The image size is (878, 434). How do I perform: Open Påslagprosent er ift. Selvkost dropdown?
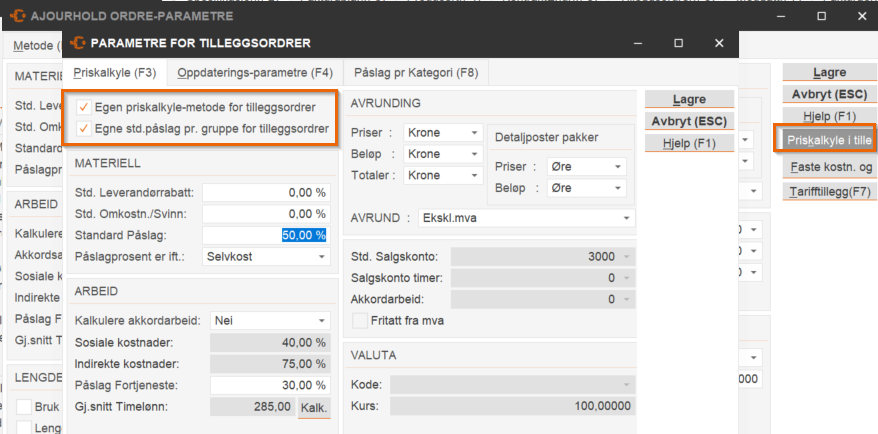tap(266, 257)
